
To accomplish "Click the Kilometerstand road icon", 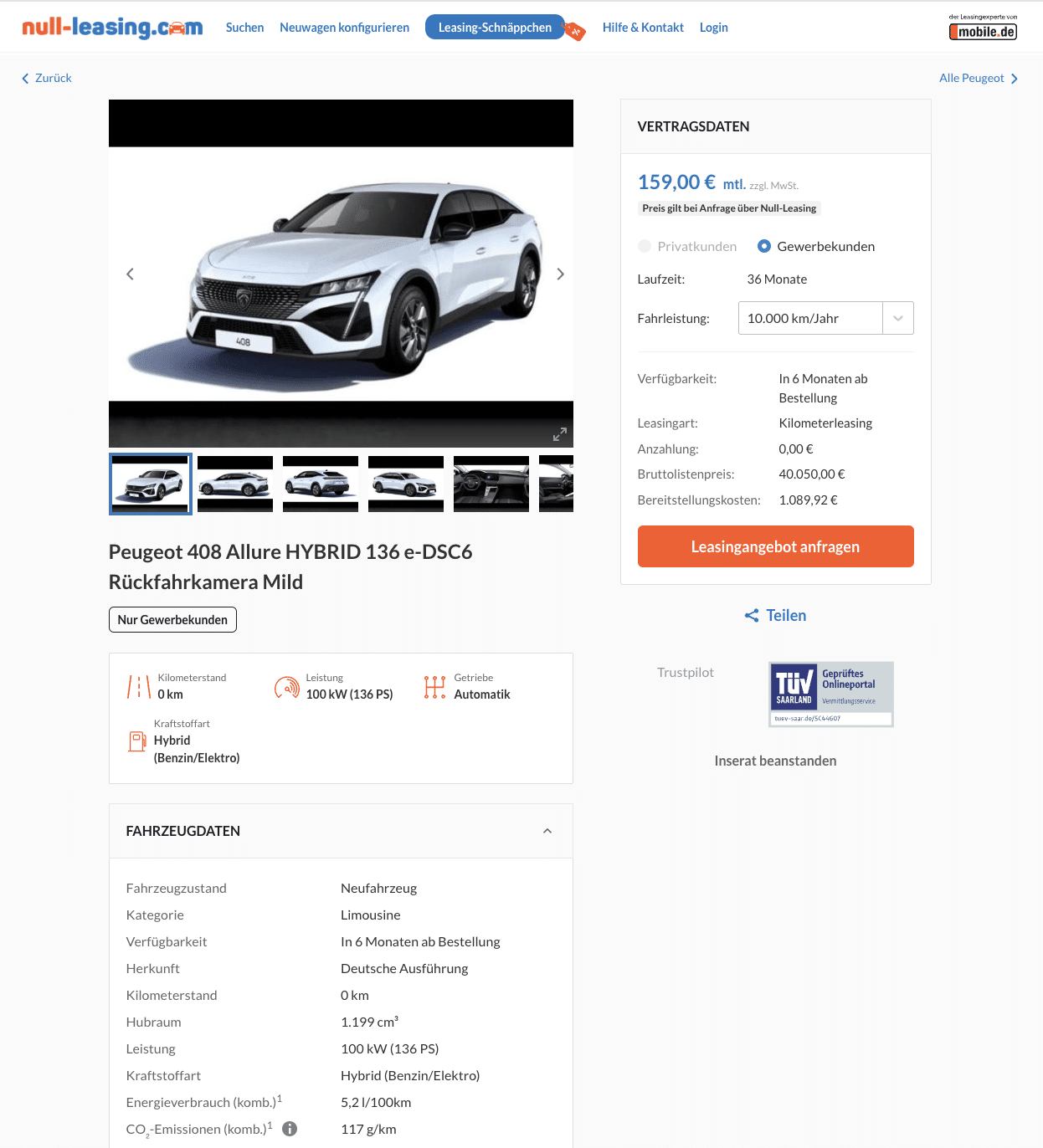I will pos(139,687).
